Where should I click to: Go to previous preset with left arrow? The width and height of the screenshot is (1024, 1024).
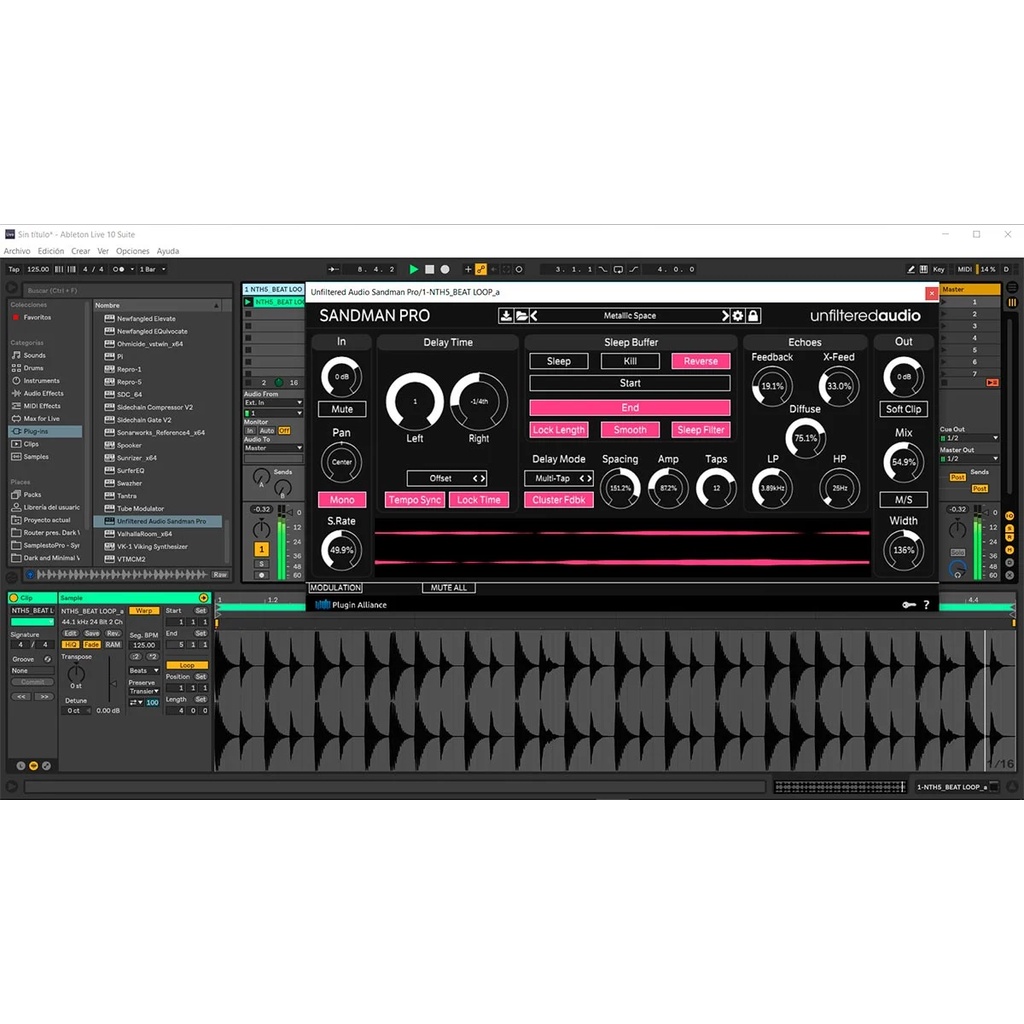pyautogui.click(x=534, y=316)
